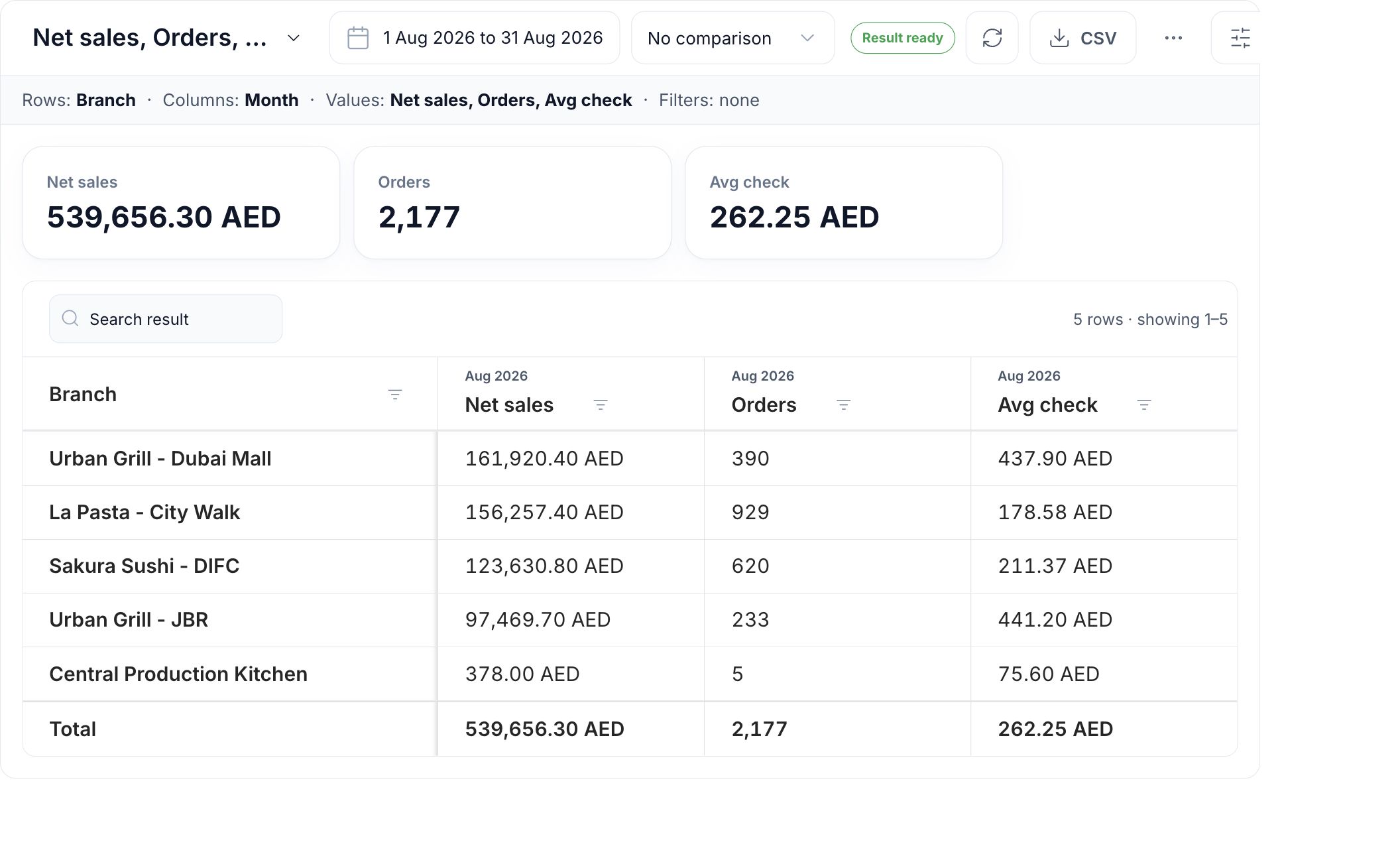Open the Branch column filter icon
The height and width of the screenshot is (866, 1400).
[395, 395]
